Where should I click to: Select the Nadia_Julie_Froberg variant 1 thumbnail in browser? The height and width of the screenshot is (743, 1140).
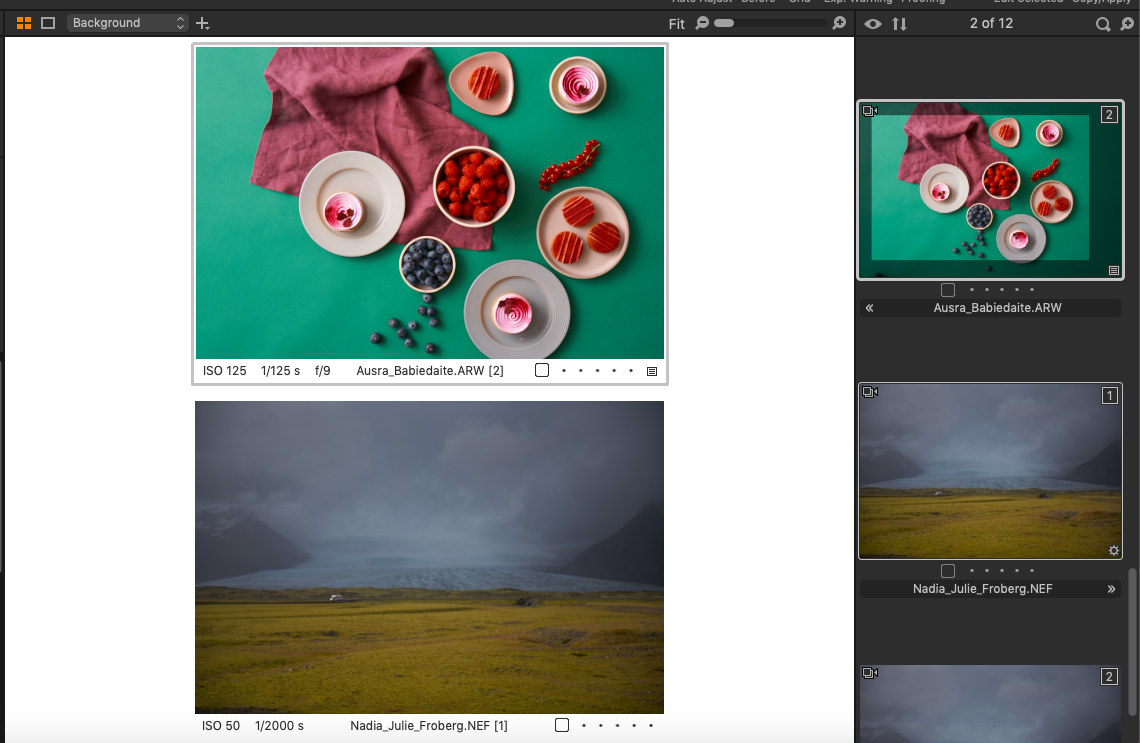990,471
